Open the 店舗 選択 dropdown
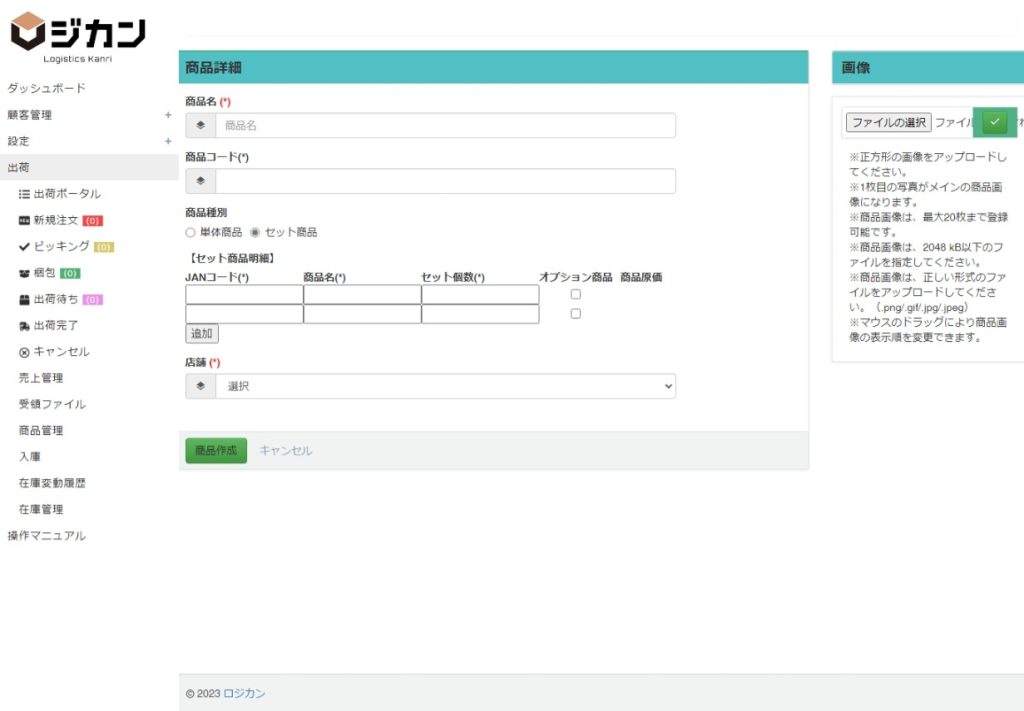Viewport: 1024px width, 711px height. 445,386
